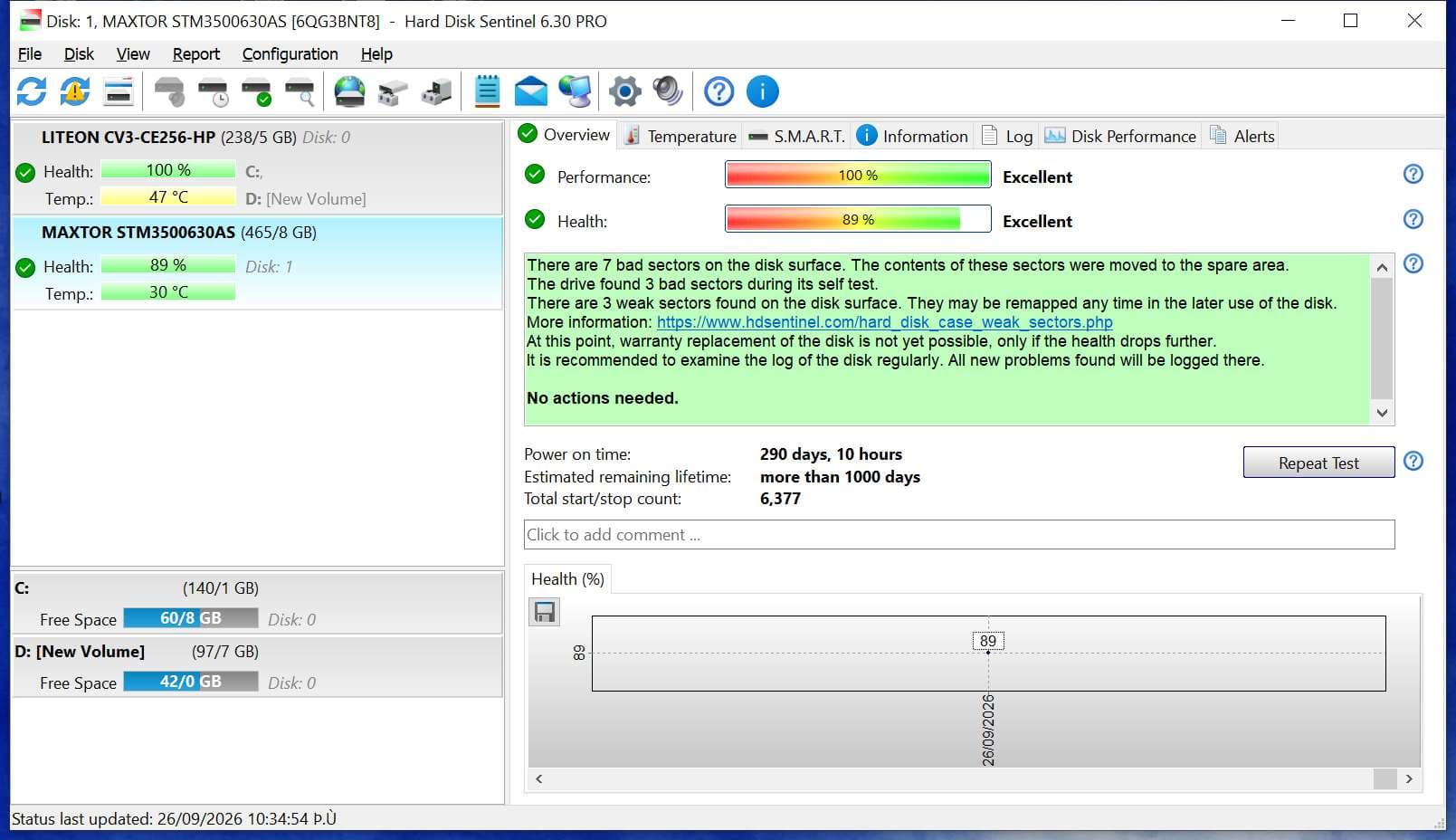Click the speaker sound icon in toolbar
Image resolution: width=1456 pixels, height=840 pixels.
click(x=668, y=91)
